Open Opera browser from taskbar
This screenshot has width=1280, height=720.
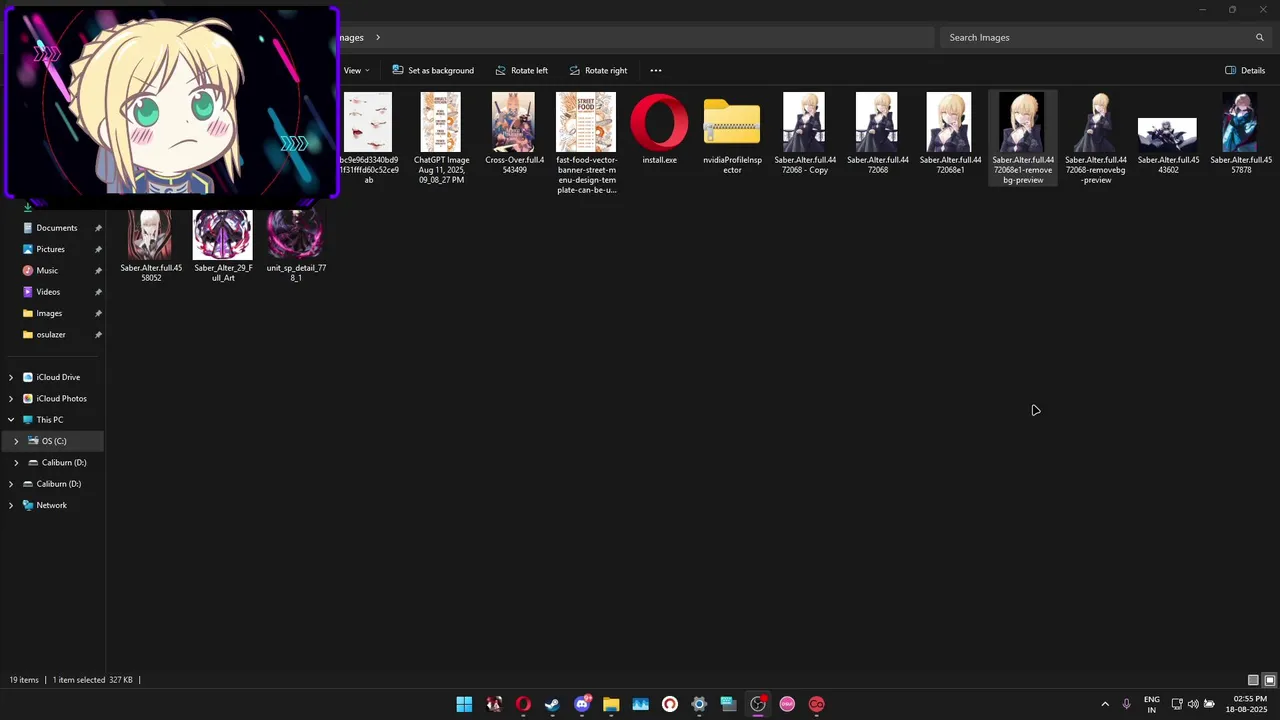pyautogui.click(x=523, y=704)
